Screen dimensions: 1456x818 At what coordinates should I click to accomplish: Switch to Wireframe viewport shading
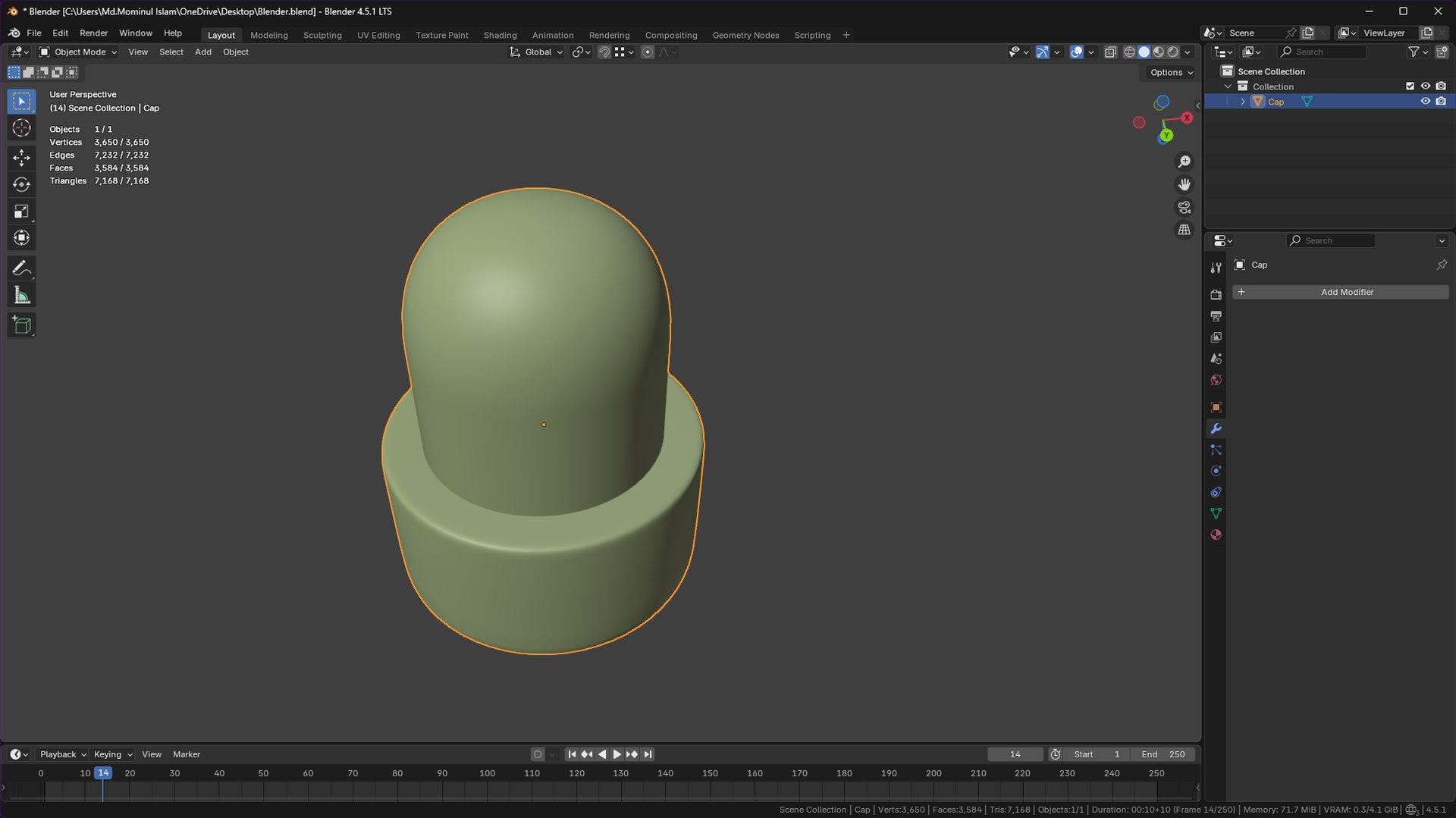1129,52
